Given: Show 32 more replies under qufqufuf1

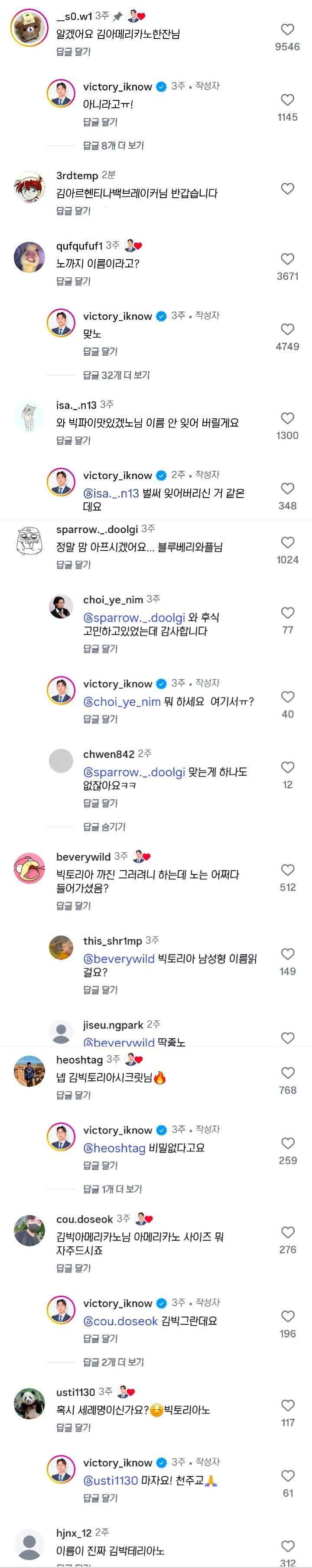Looking at the screenshot, I should pyautogui.click(x=116, y=375).
